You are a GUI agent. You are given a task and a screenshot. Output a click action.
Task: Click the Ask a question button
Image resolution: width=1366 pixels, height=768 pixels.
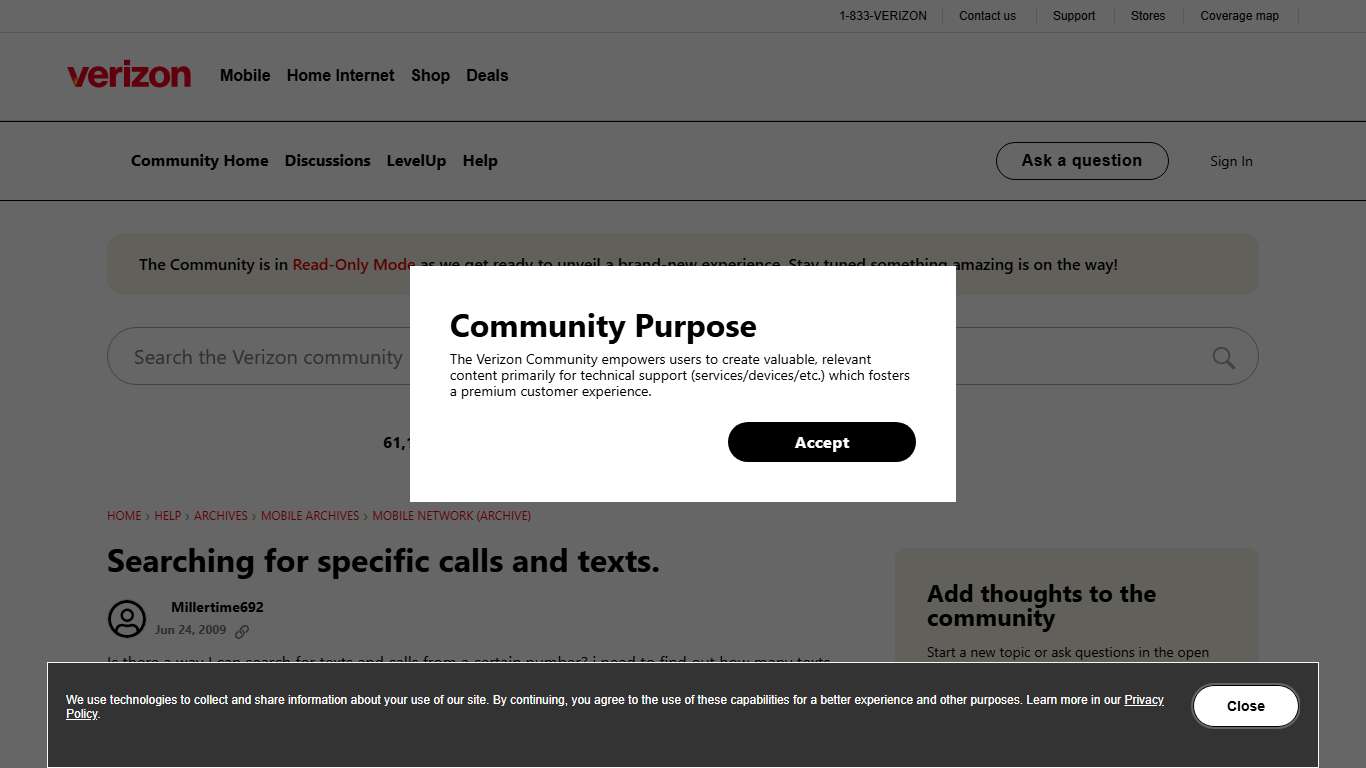[x=1081, y=160]
